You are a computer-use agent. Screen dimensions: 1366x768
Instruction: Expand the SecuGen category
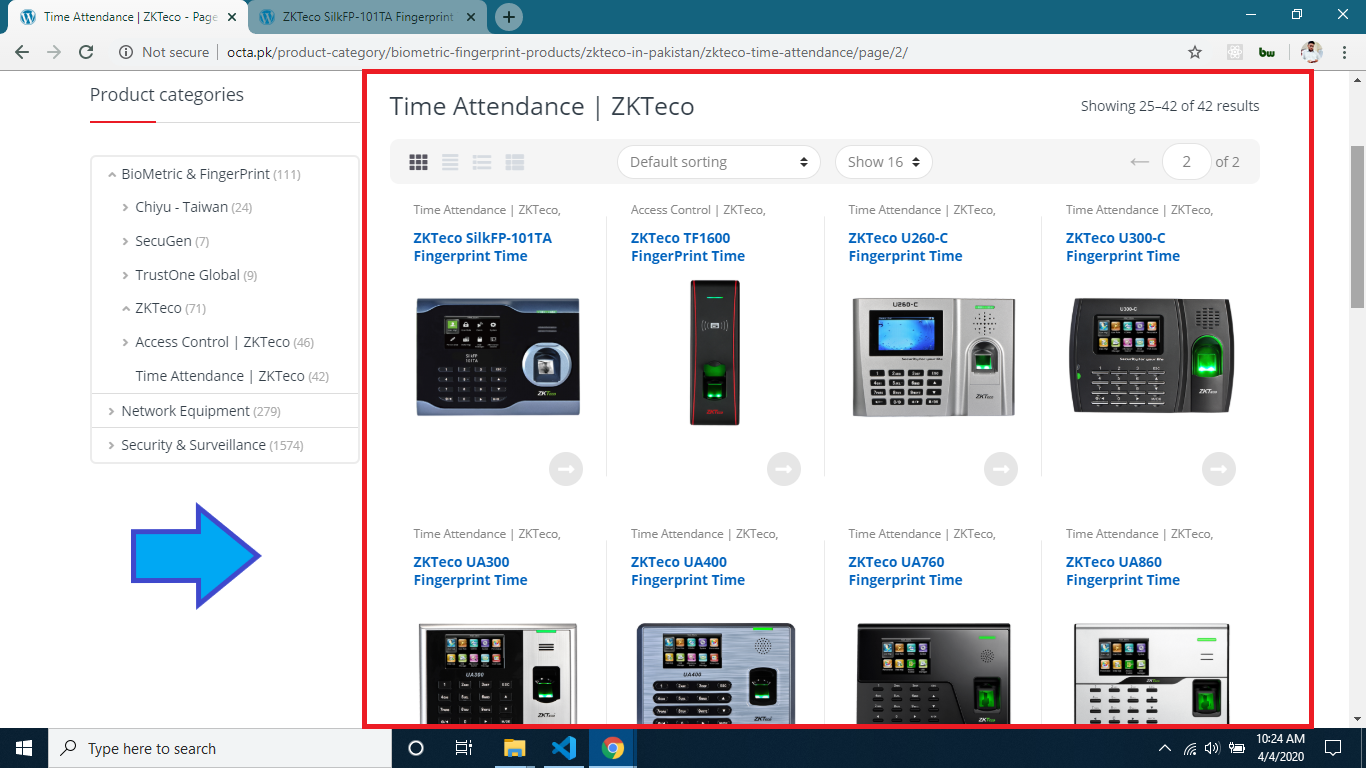point(125,242)
